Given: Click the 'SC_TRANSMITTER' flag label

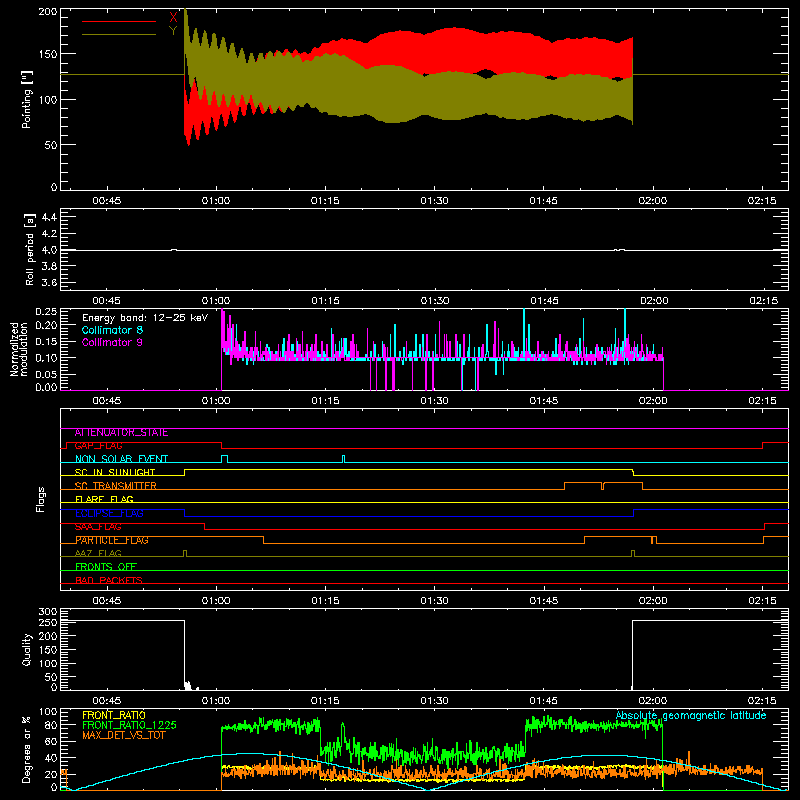Looking at the screenshot, I should coord(116,486).
